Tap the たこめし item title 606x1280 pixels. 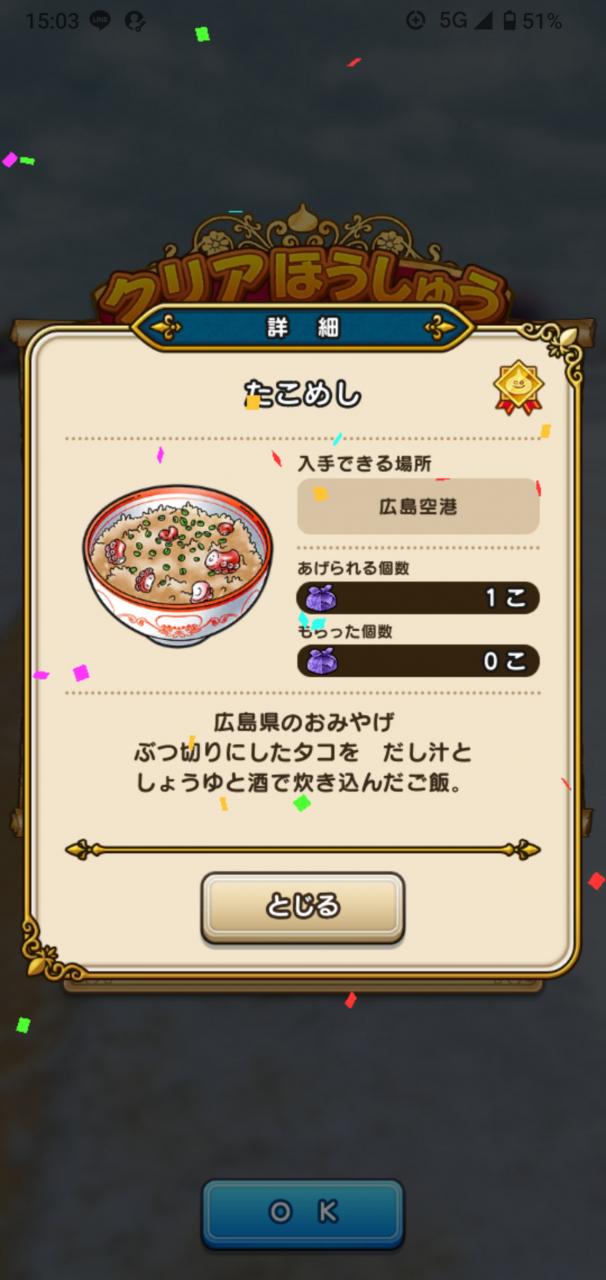pos(302,394)
